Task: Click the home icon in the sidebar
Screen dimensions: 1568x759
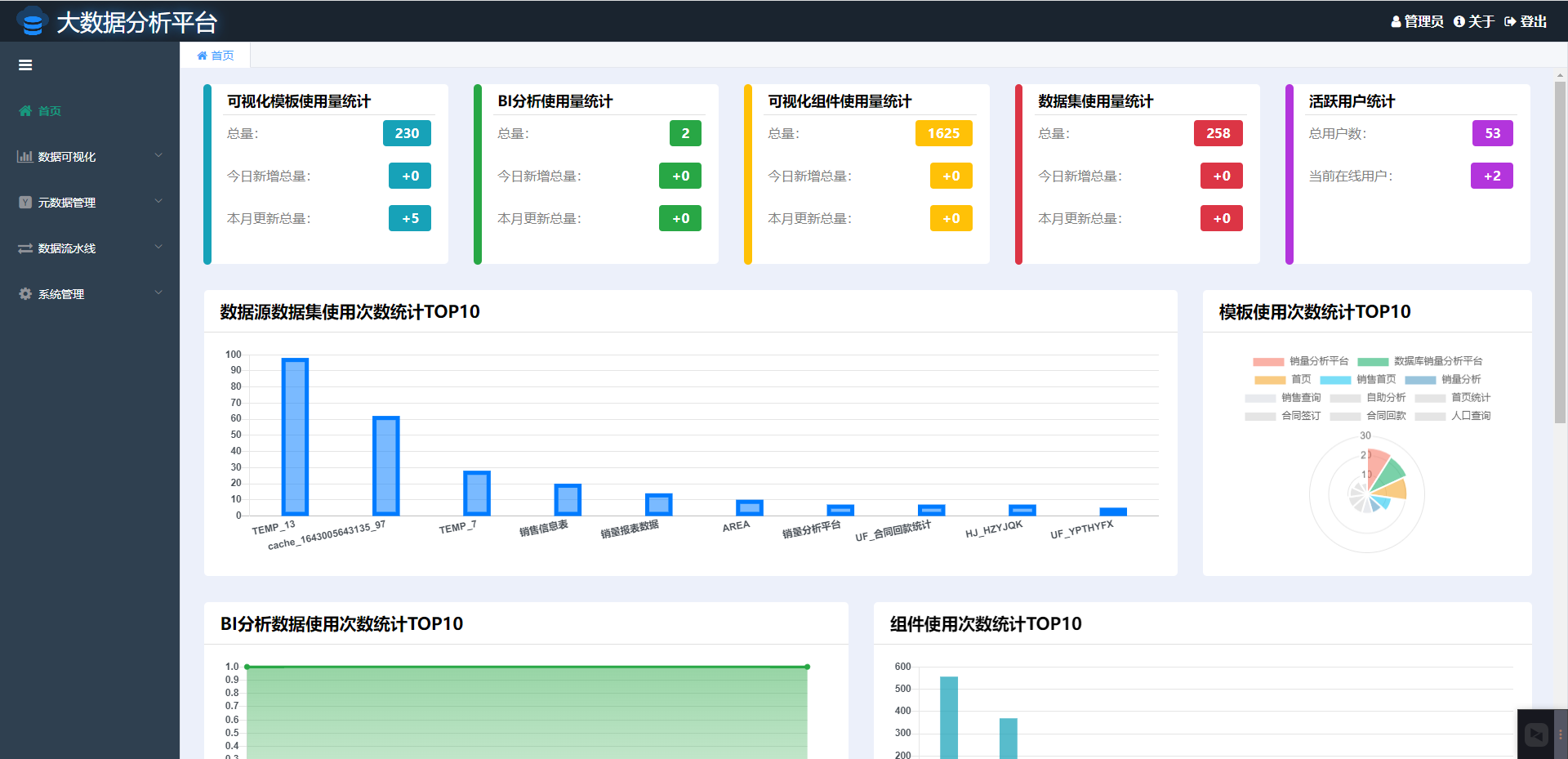Action: pos(25,110)
